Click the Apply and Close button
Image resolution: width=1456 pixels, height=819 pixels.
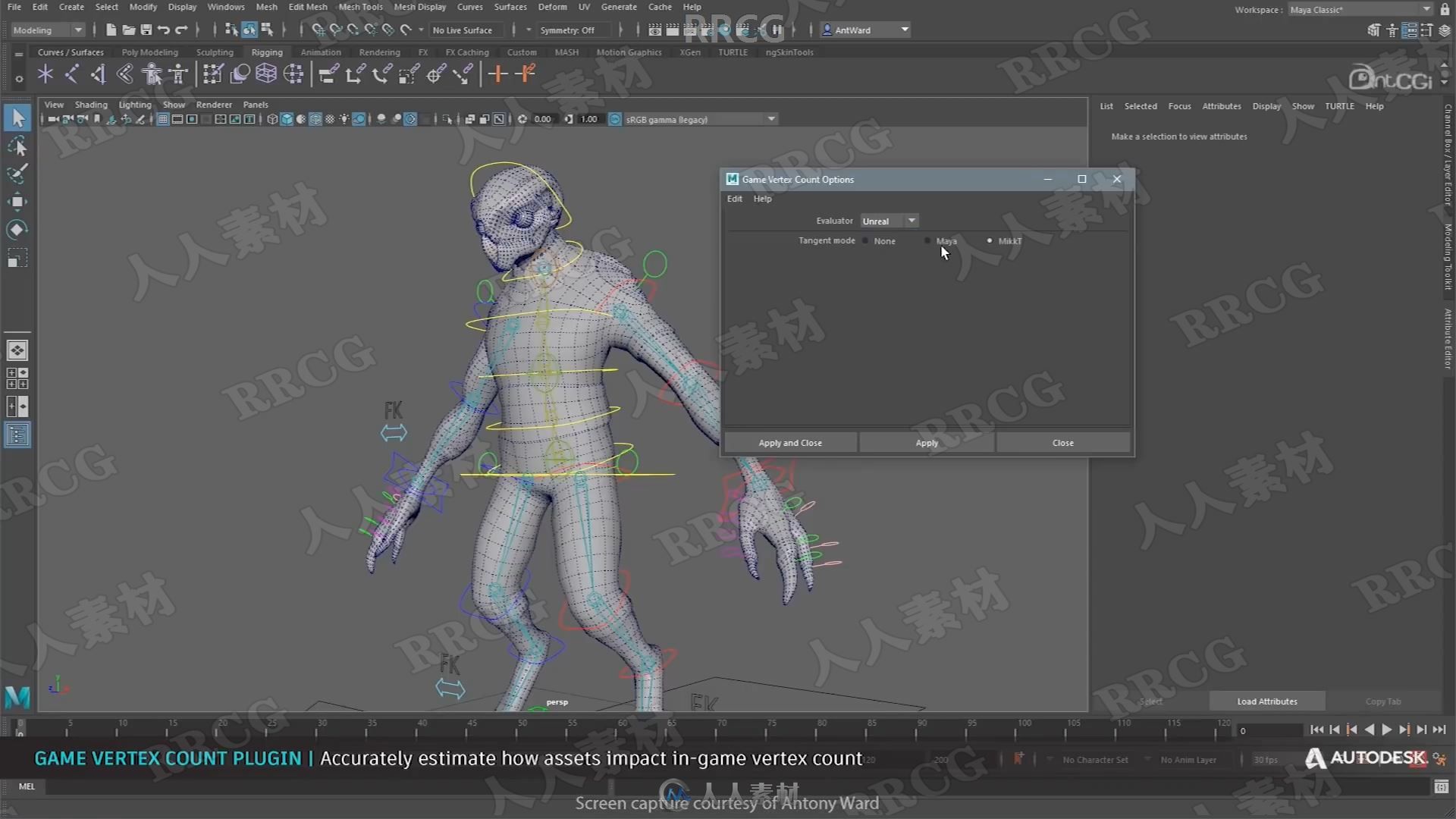790,443
